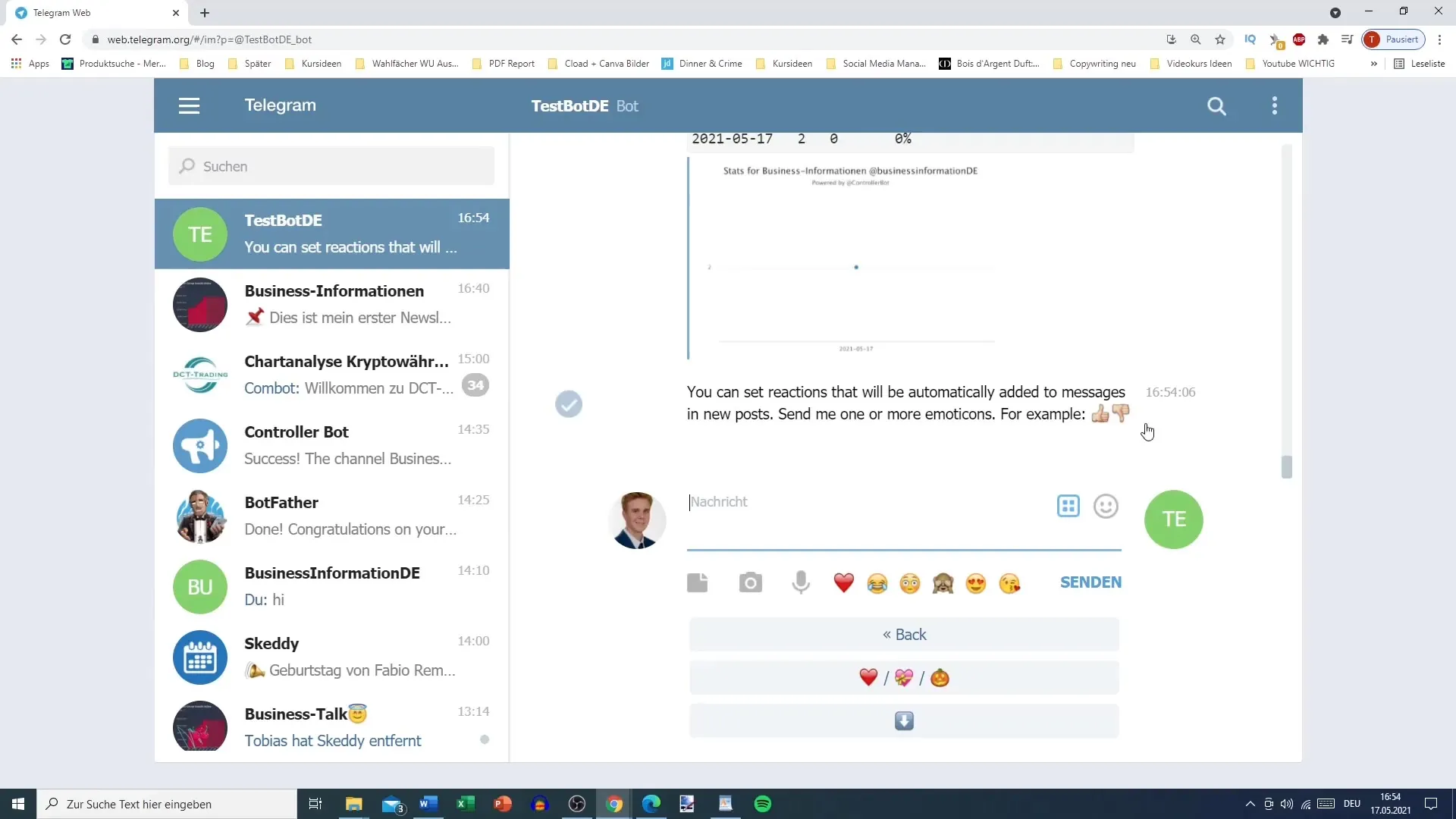
Task: Open the Apps bookmarks shortcut
Action: (x=30, y=64)
